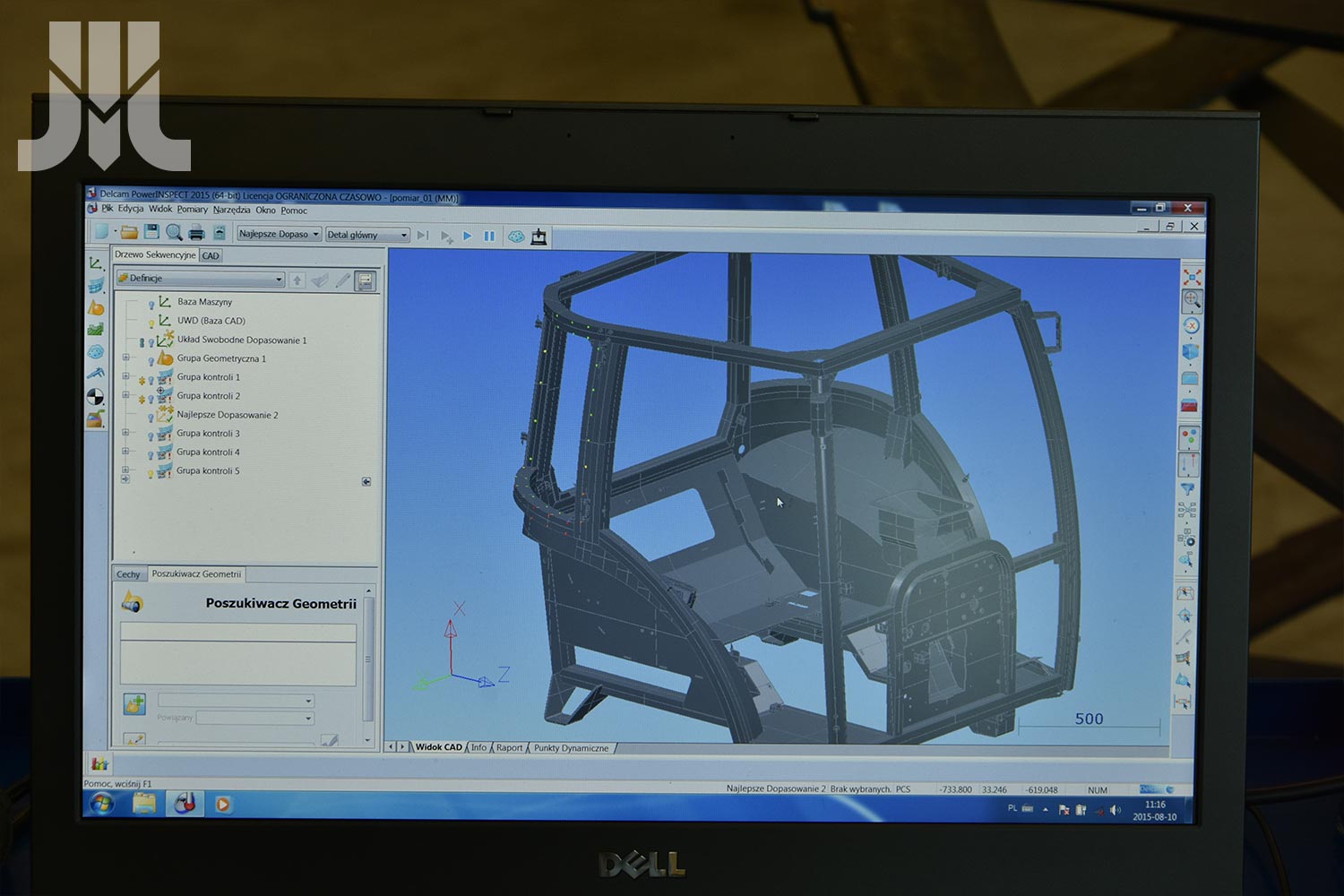This screenshot has width=1344, height=896.
Task: Toggle the light bulb beside Grupa kontroli 5
Action: point(151,474)
